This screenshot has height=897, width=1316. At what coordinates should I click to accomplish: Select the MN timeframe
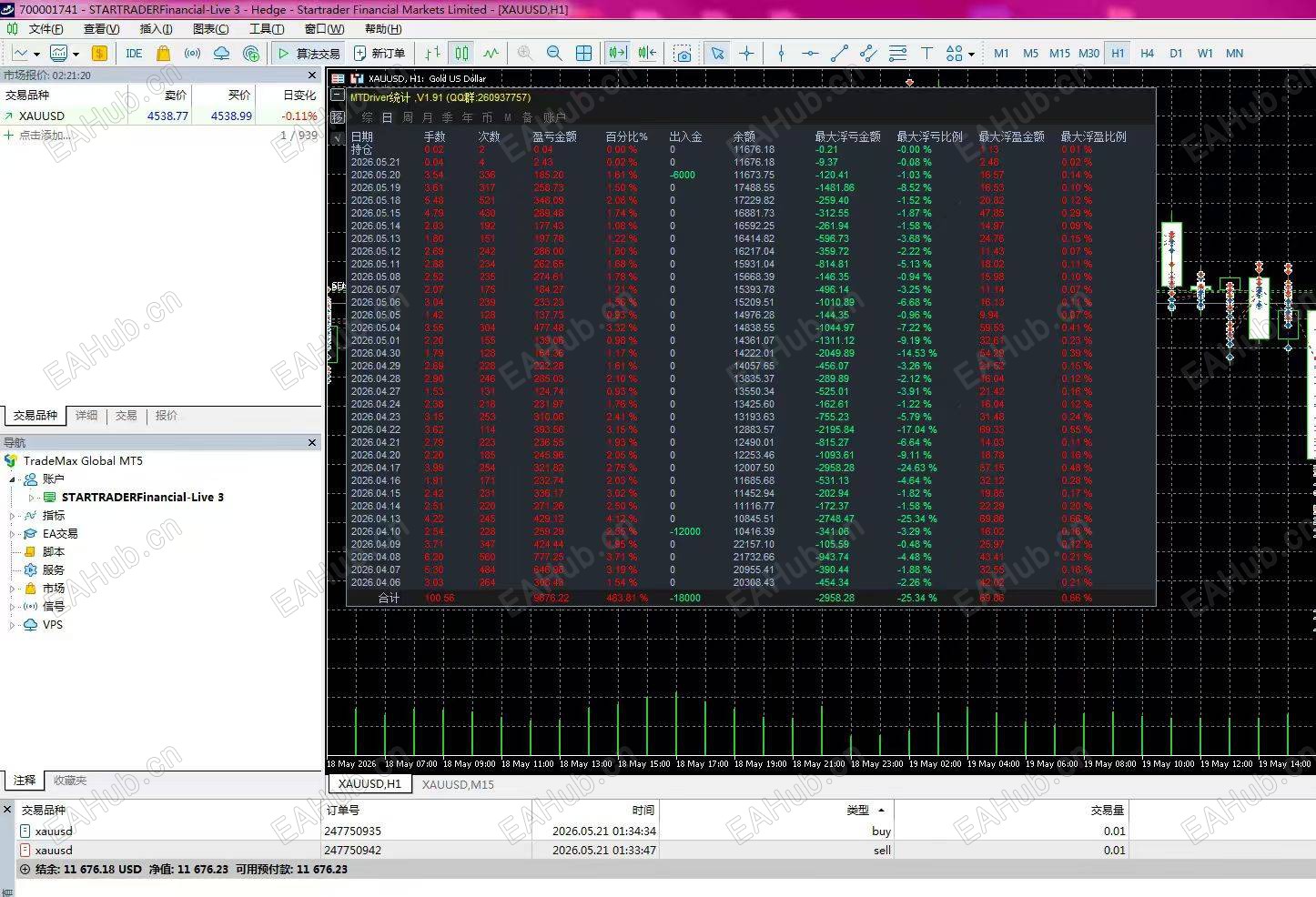click(x=1234, y=54)
